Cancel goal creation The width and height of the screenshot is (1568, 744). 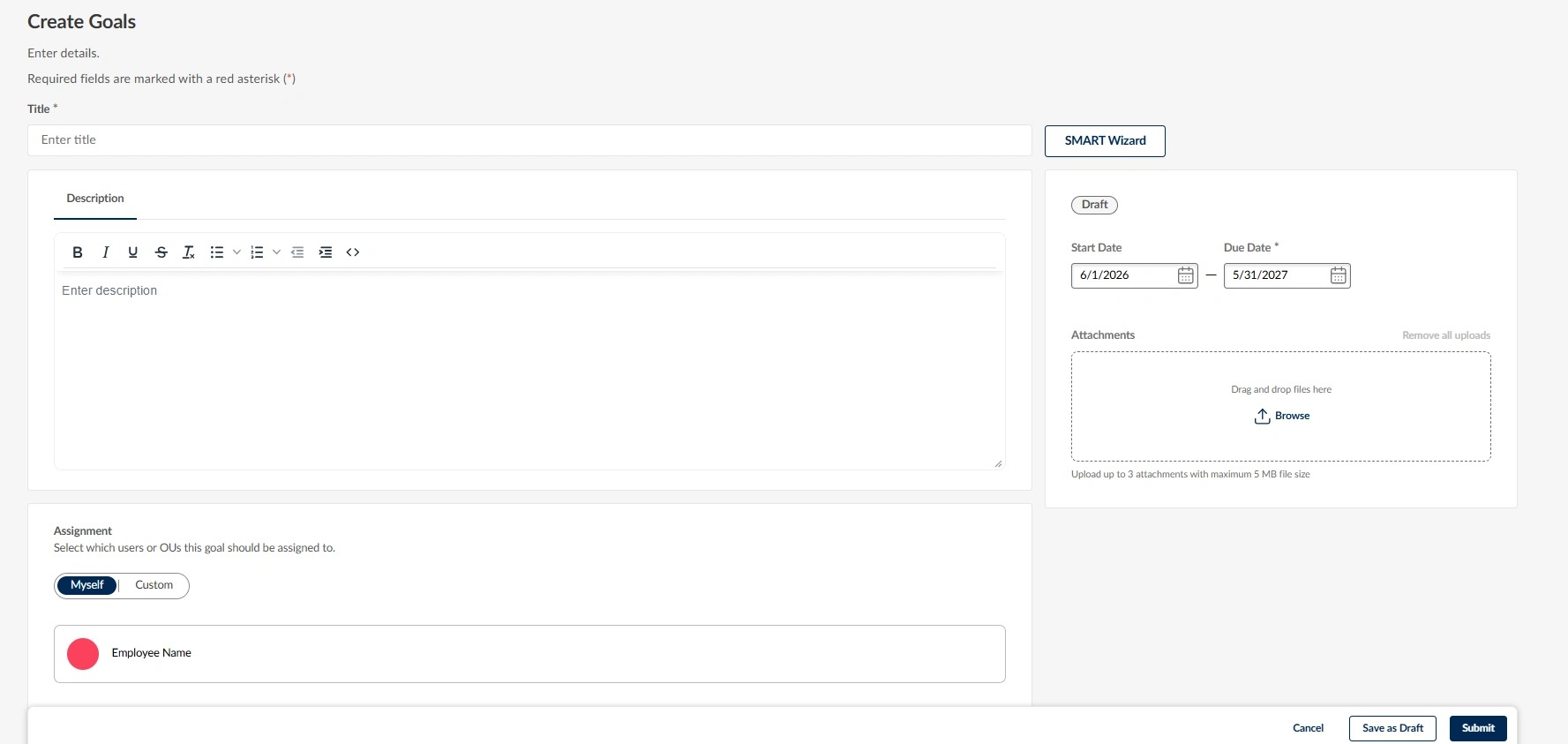pos(1308,728)
